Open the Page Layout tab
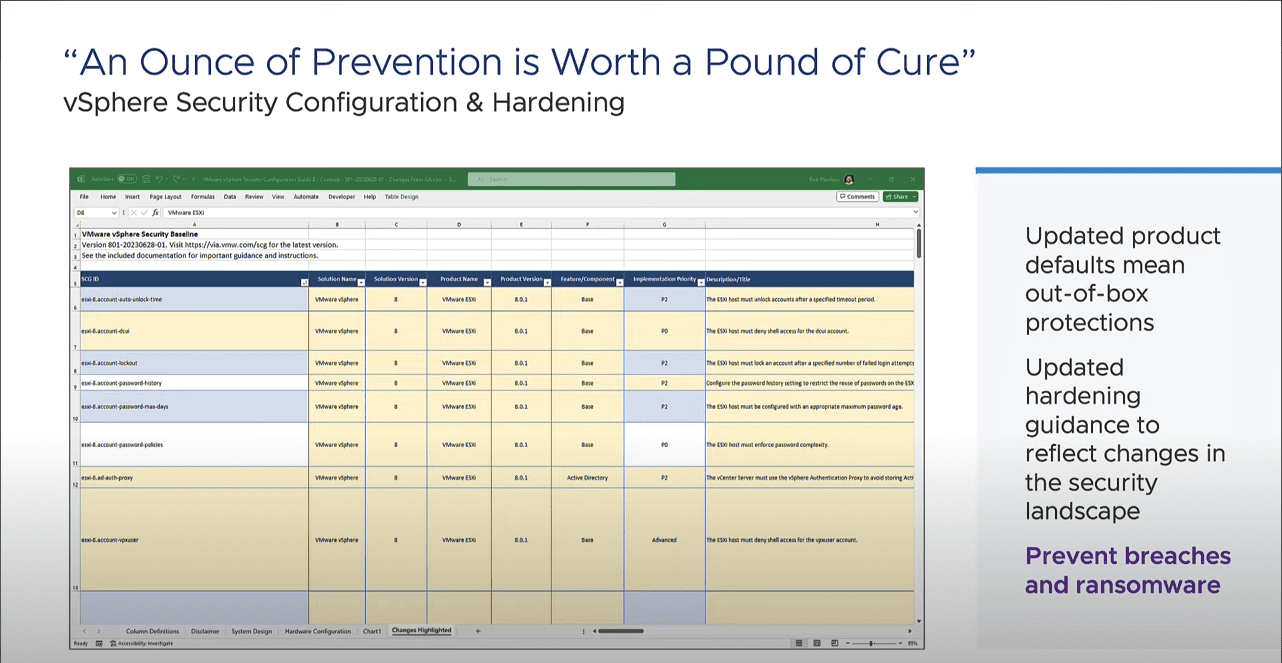Screen dimensions: 1282x663 pyautogui.click(x=166, y=197)
